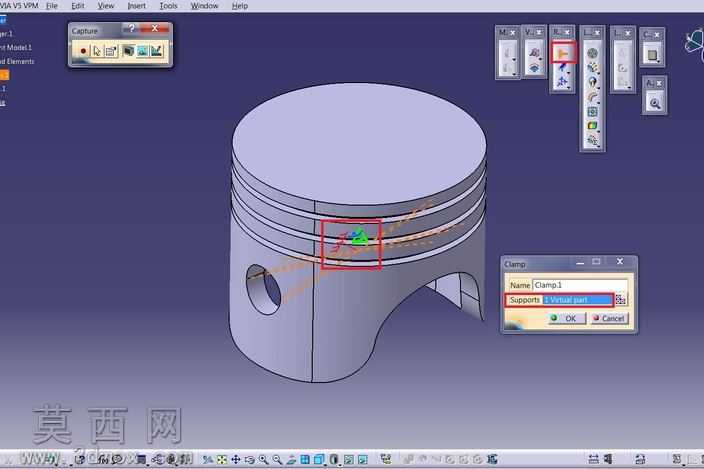Click the blue slider restraint icon below Clamp
704x469 pixels.
point(562,68)
